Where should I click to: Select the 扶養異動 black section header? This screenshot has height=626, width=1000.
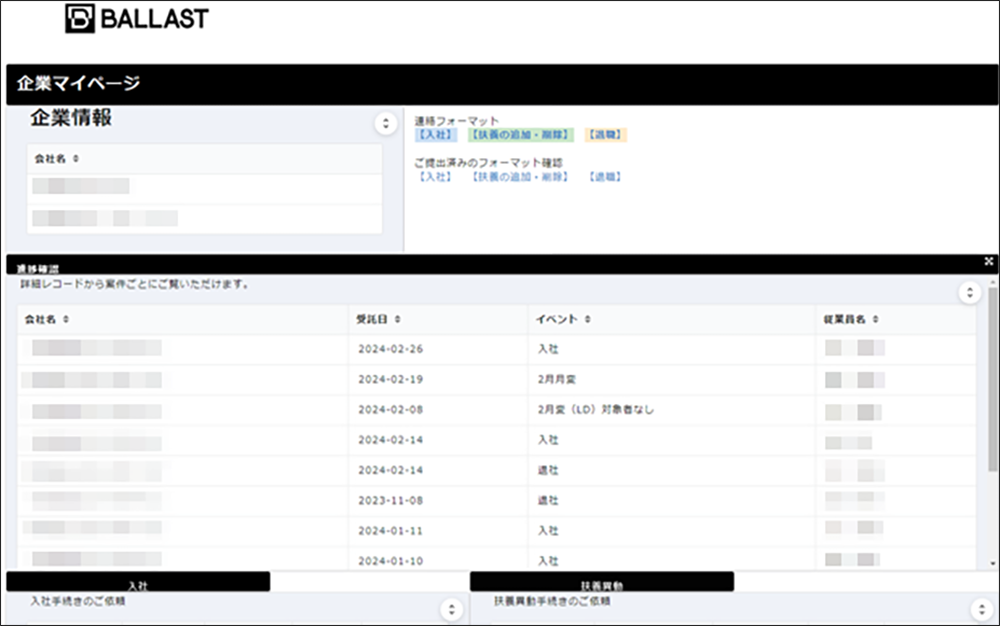click(x=601, y=582)
